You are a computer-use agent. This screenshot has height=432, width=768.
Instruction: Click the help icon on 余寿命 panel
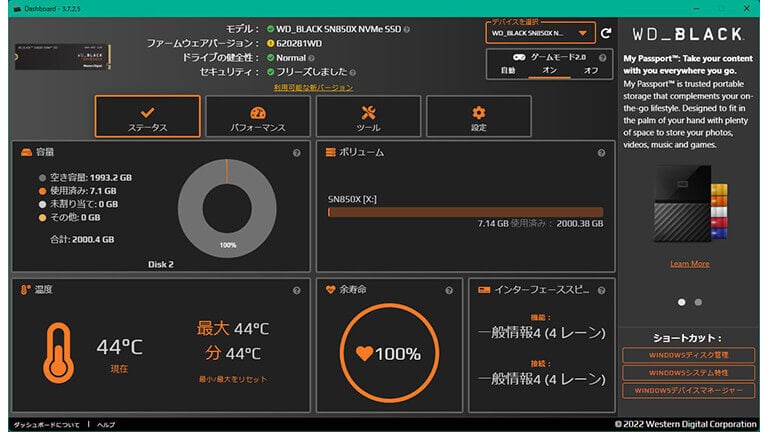(450, 290)
